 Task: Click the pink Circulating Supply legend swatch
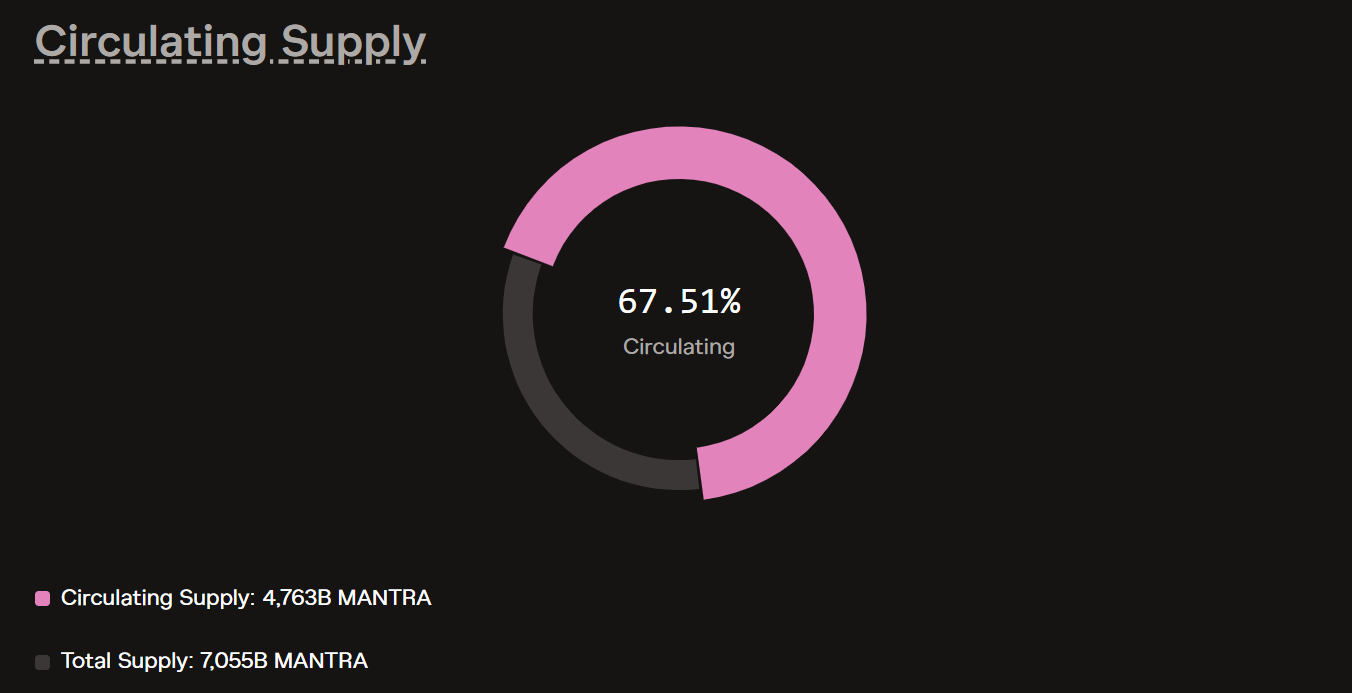click(x=42, y=598)
